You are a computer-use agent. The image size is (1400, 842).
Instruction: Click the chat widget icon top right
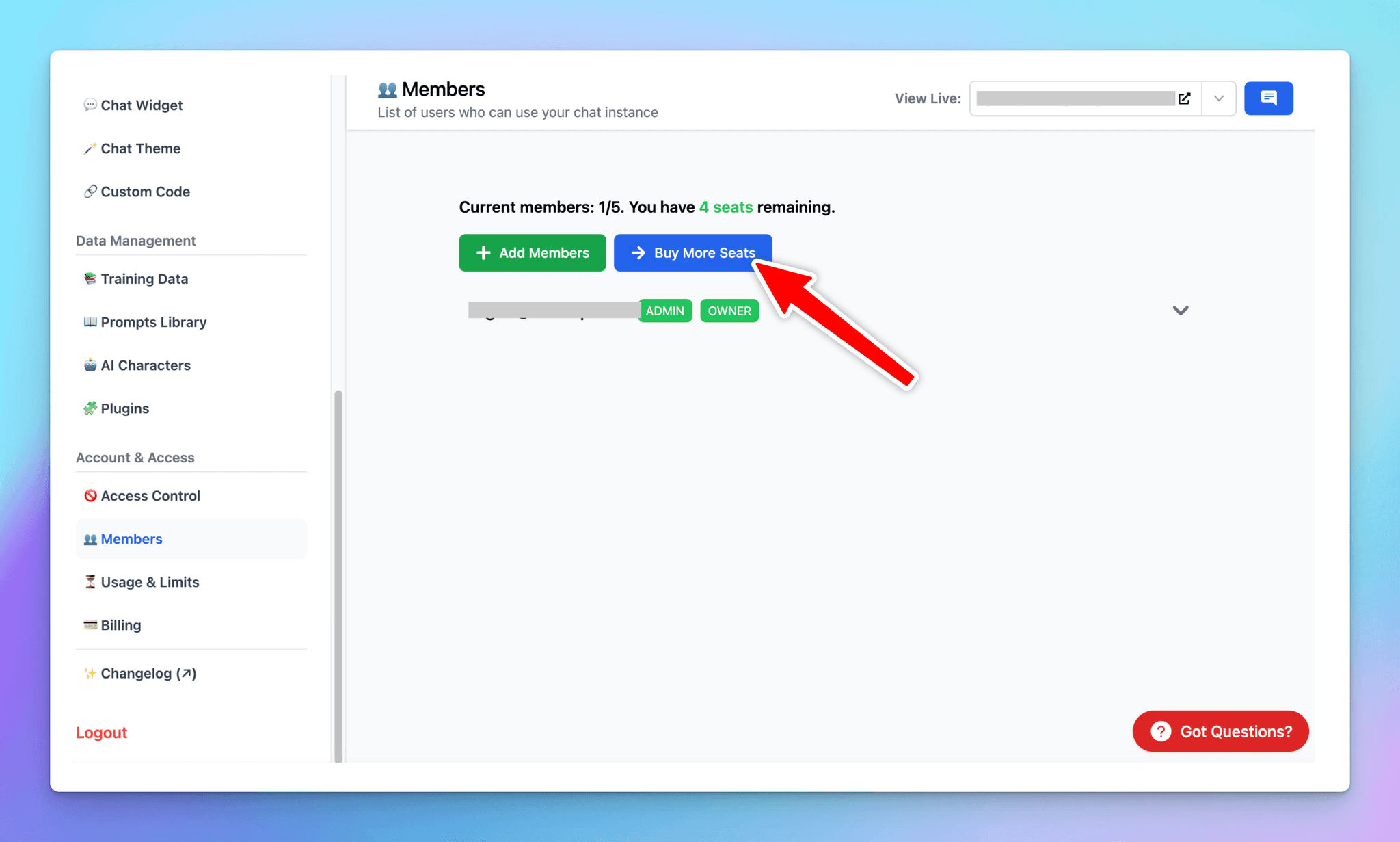click(x=1268, y=98)
